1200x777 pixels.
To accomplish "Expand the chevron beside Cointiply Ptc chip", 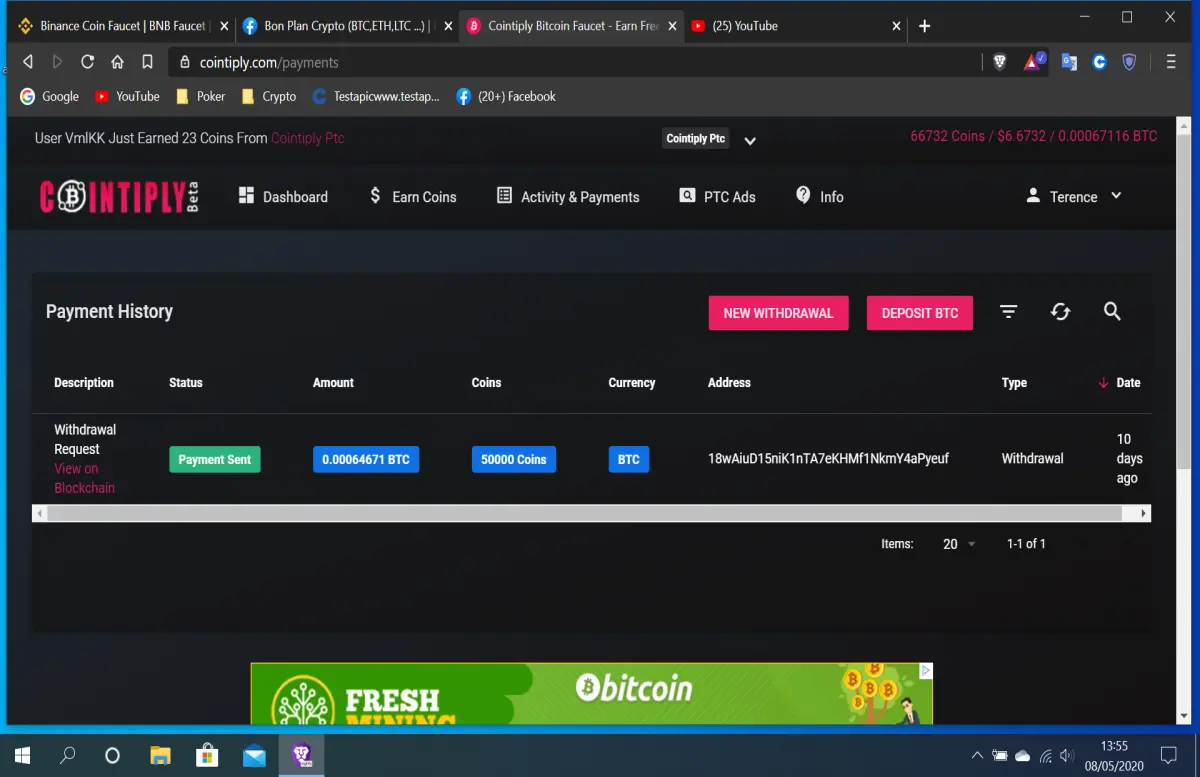I will (x=750, y=141).
